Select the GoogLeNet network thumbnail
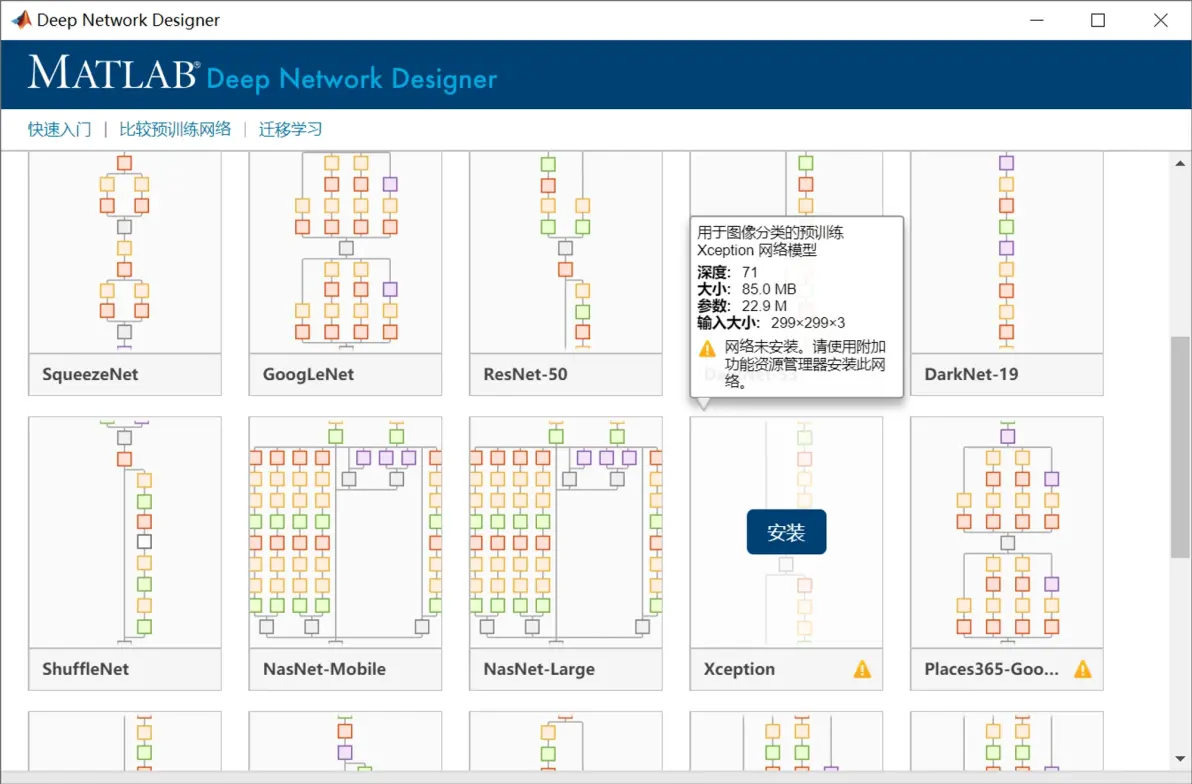Screen dimensions: 1192x784 [x=345, y=251]
